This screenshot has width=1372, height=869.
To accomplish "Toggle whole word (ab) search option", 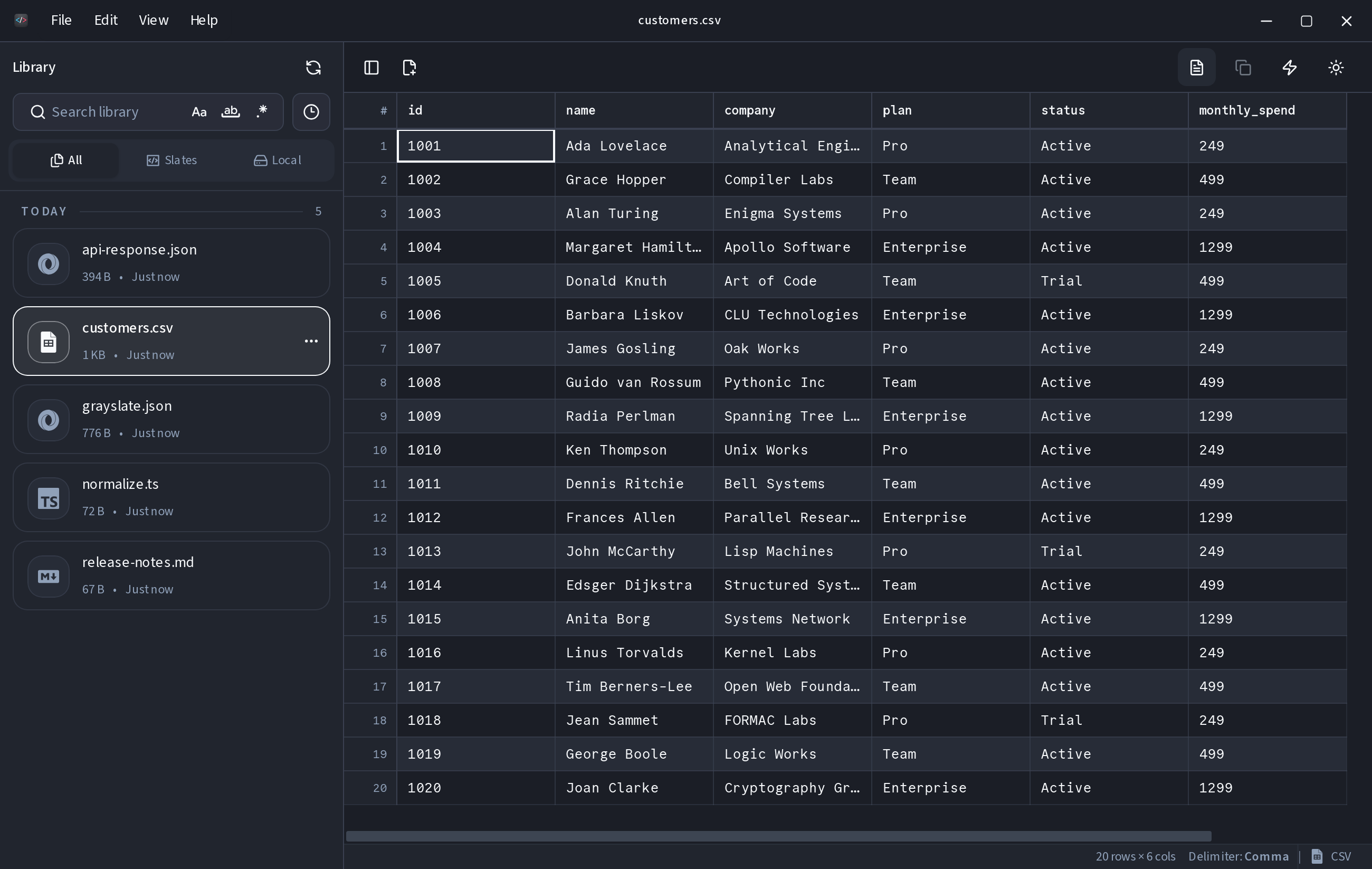I will click(x=230, y=112).
